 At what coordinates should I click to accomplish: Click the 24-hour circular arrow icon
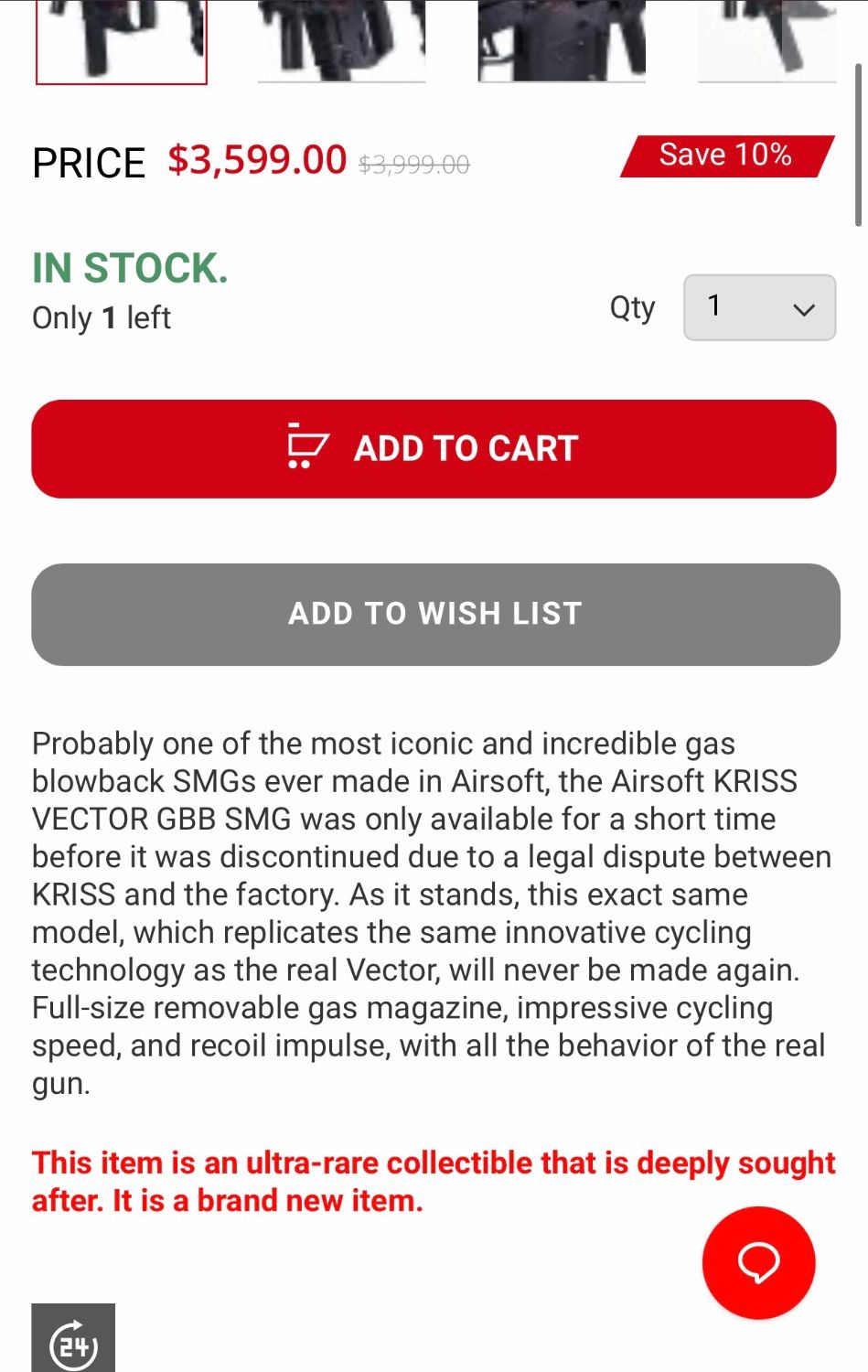pos(73,1342)
